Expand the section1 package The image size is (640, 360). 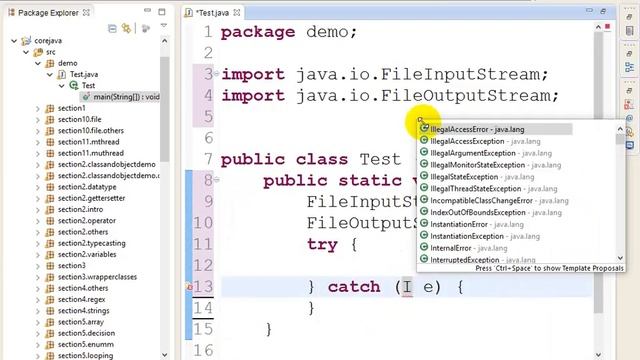tap(38, 109)
